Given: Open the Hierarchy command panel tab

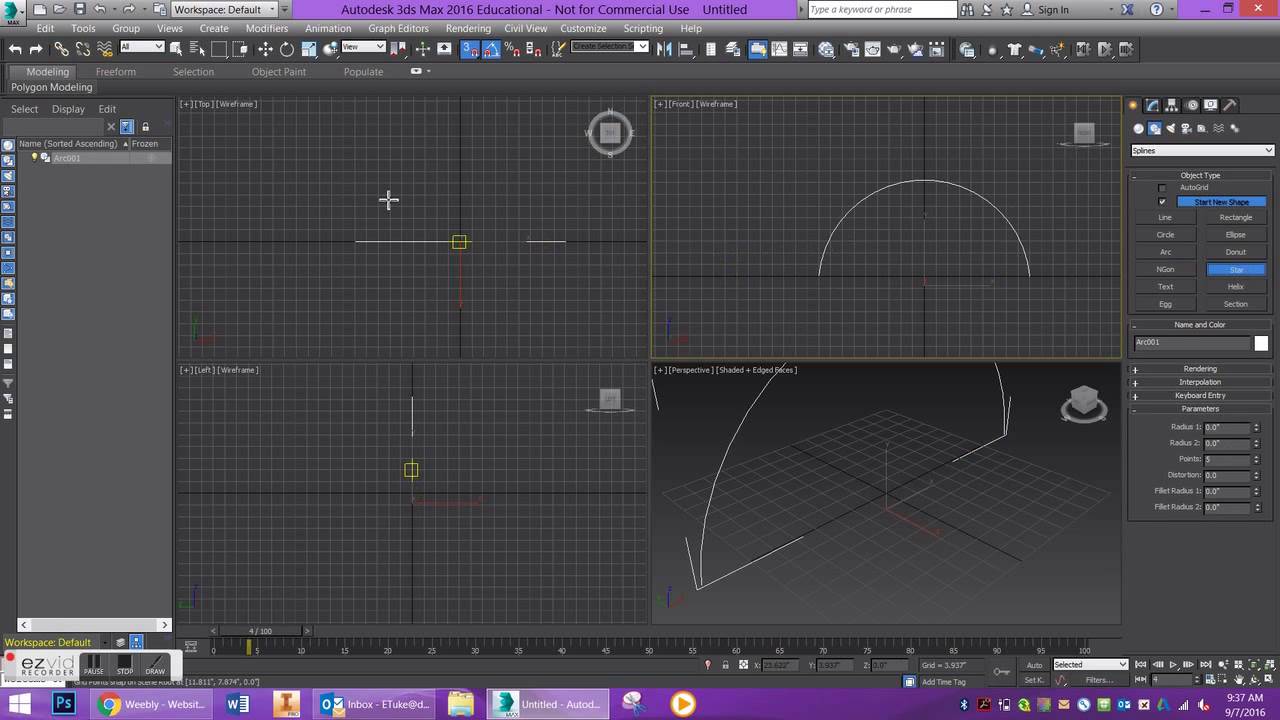Looking at the screenshot, I should pos(1172,105).
